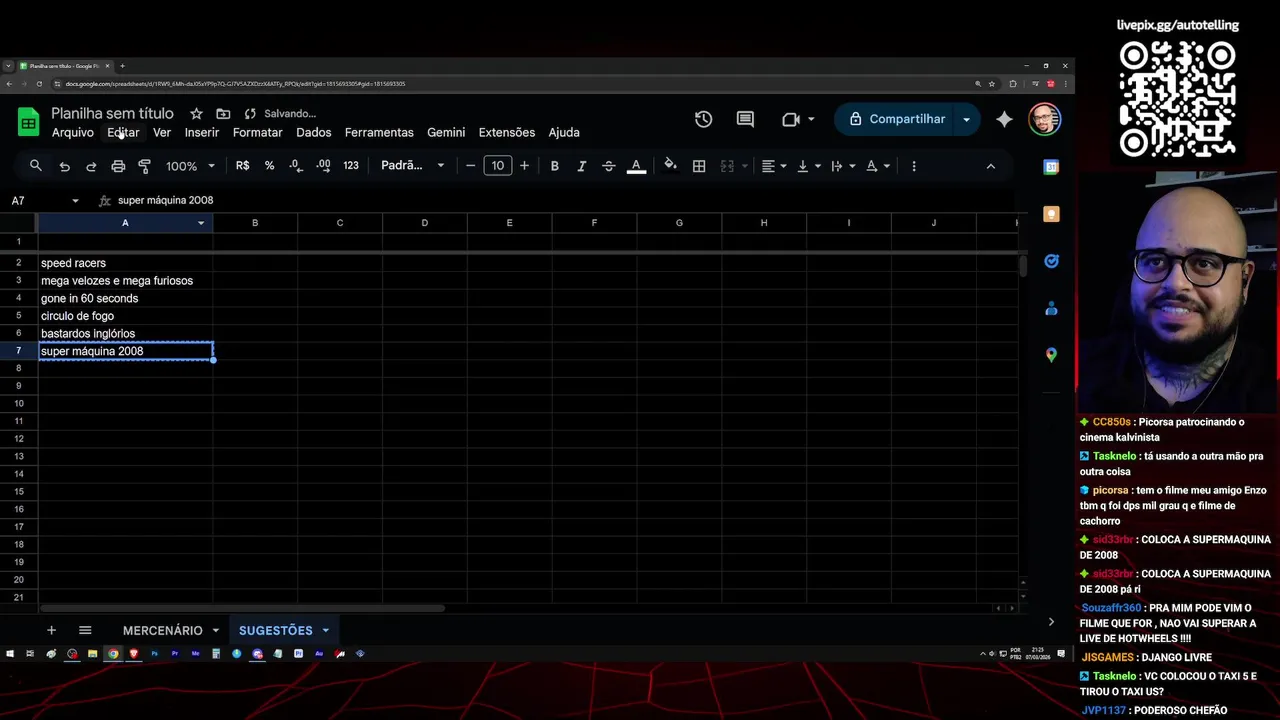Open the horizontal align dropdown

click(x=774, y=166)
